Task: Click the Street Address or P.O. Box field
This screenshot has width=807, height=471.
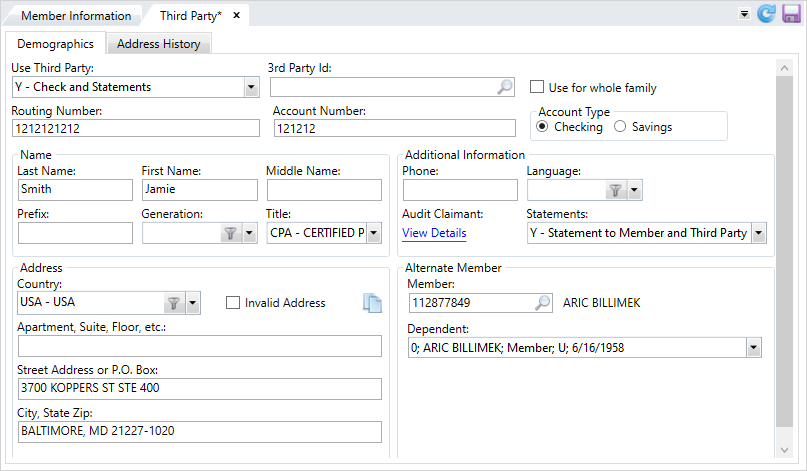Action: [200, 389]
